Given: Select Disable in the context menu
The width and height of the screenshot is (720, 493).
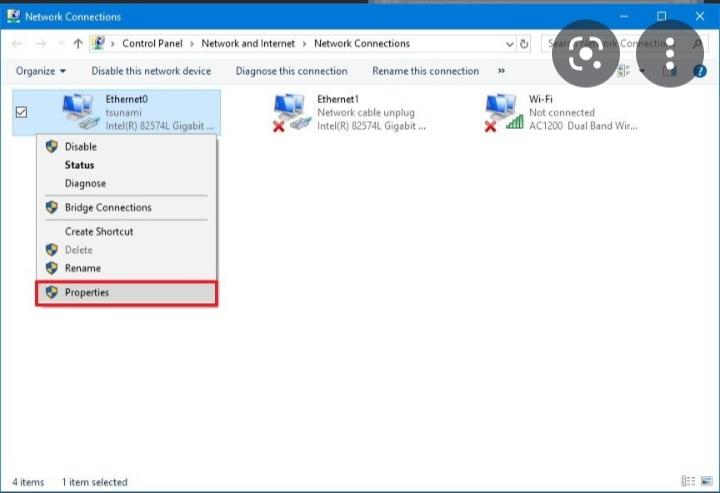Looking at the screenshot, I should coord(81,147).
